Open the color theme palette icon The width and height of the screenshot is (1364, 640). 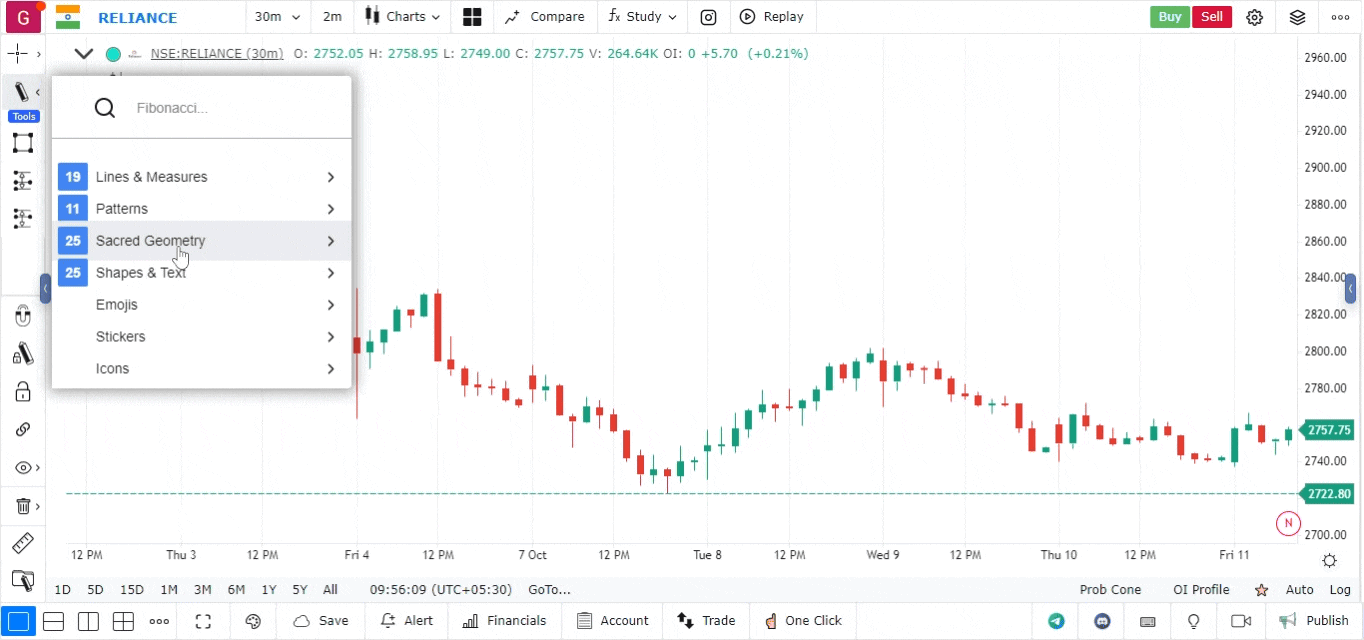pos(253,621)
